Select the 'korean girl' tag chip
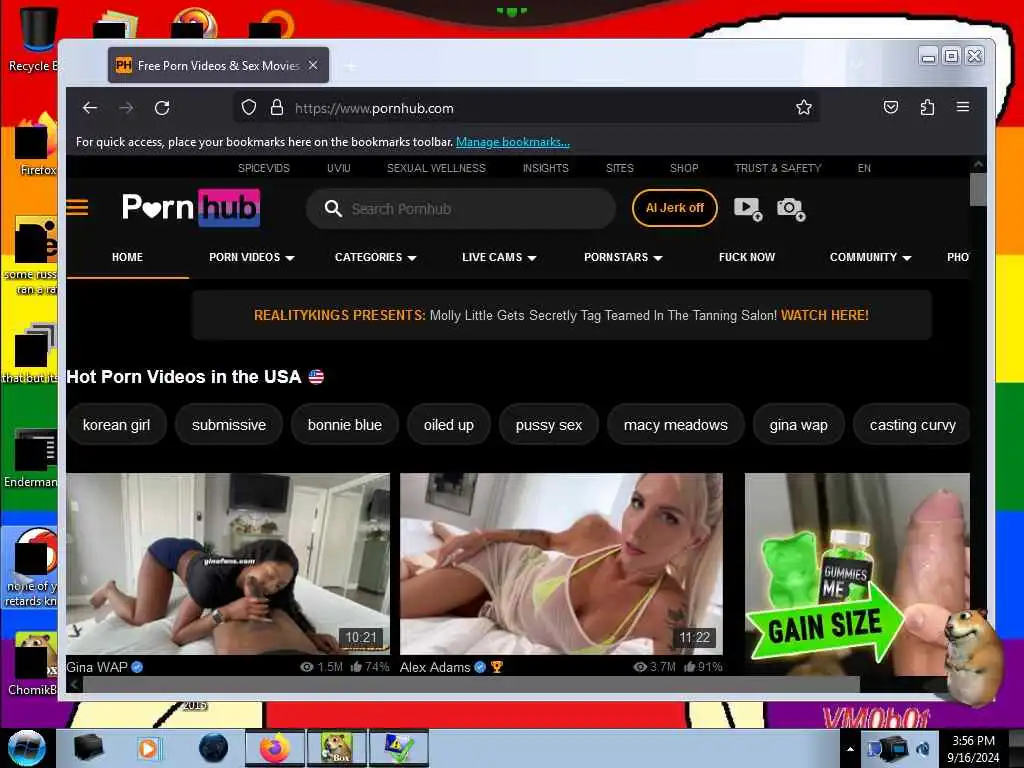The image size is (1024, 768). coord(116,425)
